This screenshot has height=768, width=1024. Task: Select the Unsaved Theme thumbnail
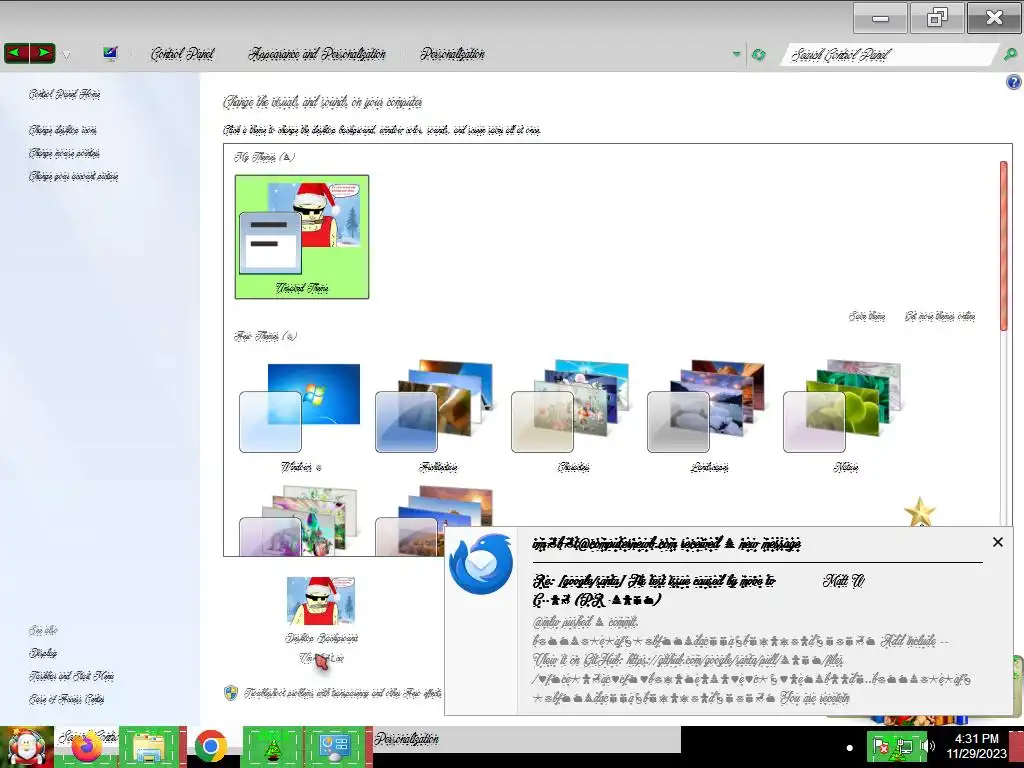302,236
